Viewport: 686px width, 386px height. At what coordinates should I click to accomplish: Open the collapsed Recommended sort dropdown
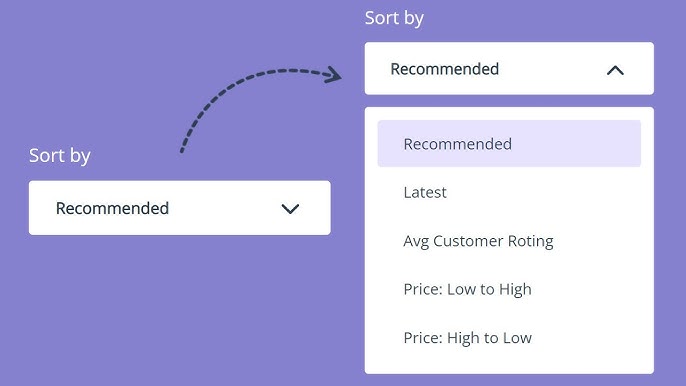(x=180, y=208)
